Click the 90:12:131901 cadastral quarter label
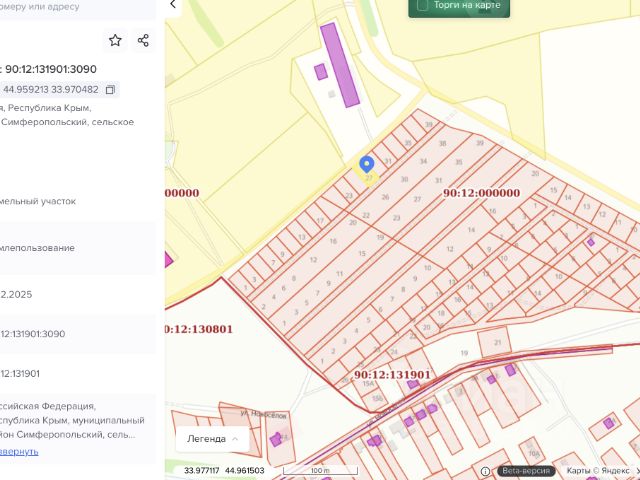640x480 pixels. tap(392, 375)
